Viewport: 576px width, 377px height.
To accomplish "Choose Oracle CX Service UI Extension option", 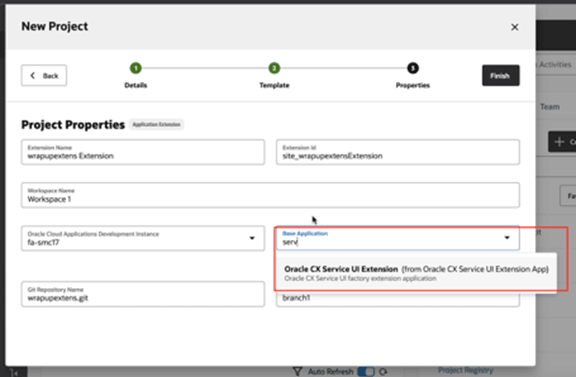I will pos(416,273).
